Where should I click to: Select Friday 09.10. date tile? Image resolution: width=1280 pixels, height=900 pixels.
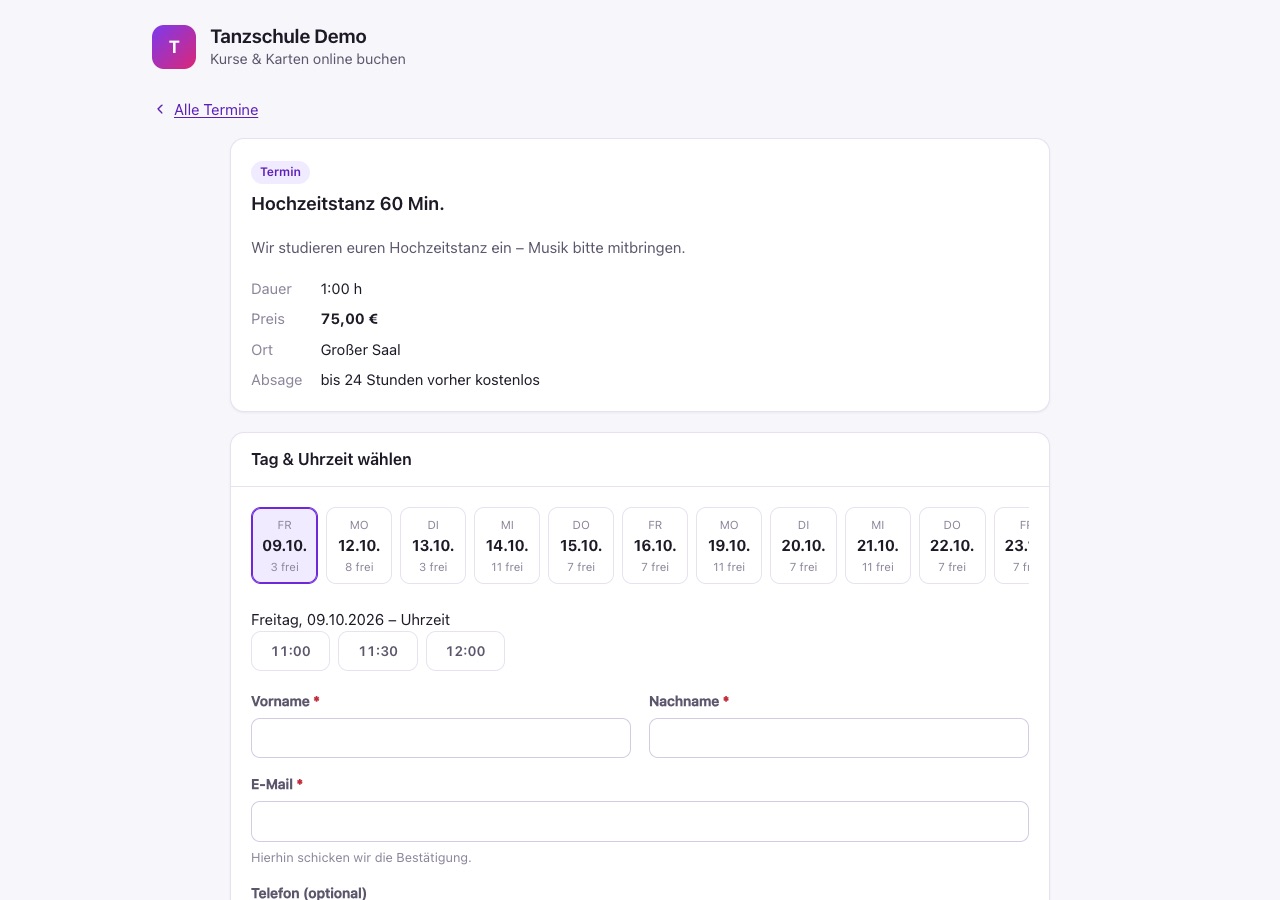(x=285, y=545)
